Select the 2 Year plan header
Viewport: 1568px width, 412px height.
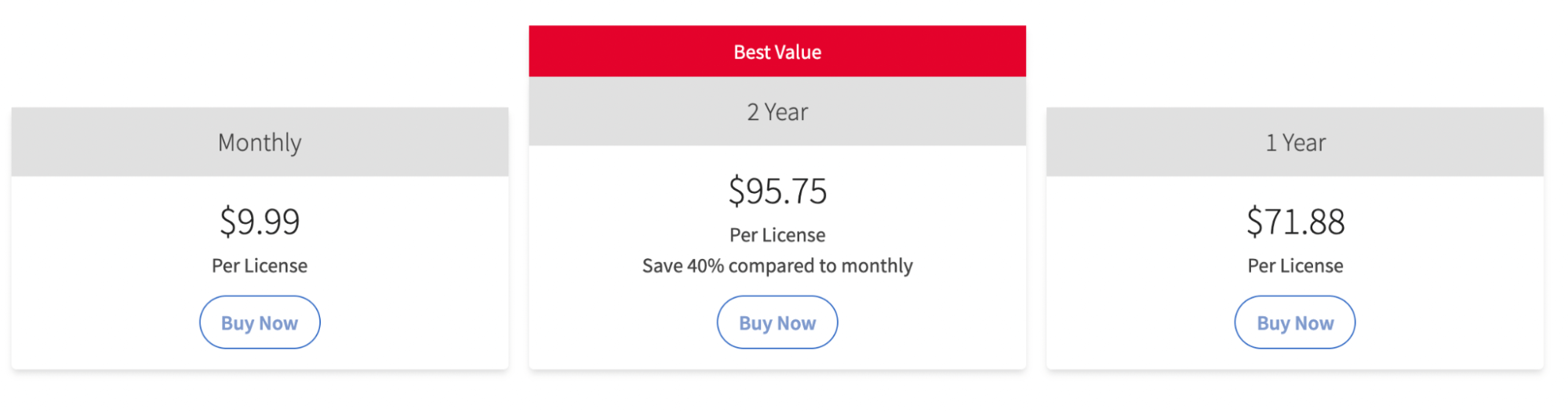[777, 111]
